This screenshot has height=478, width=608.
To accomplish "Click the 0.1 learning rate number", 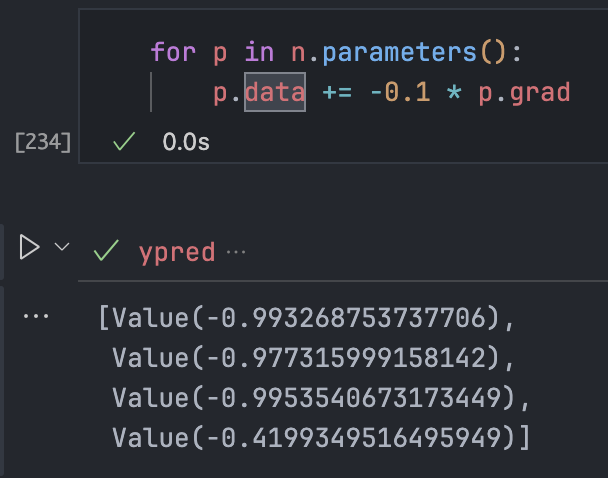I will click(x=418, y=93).
